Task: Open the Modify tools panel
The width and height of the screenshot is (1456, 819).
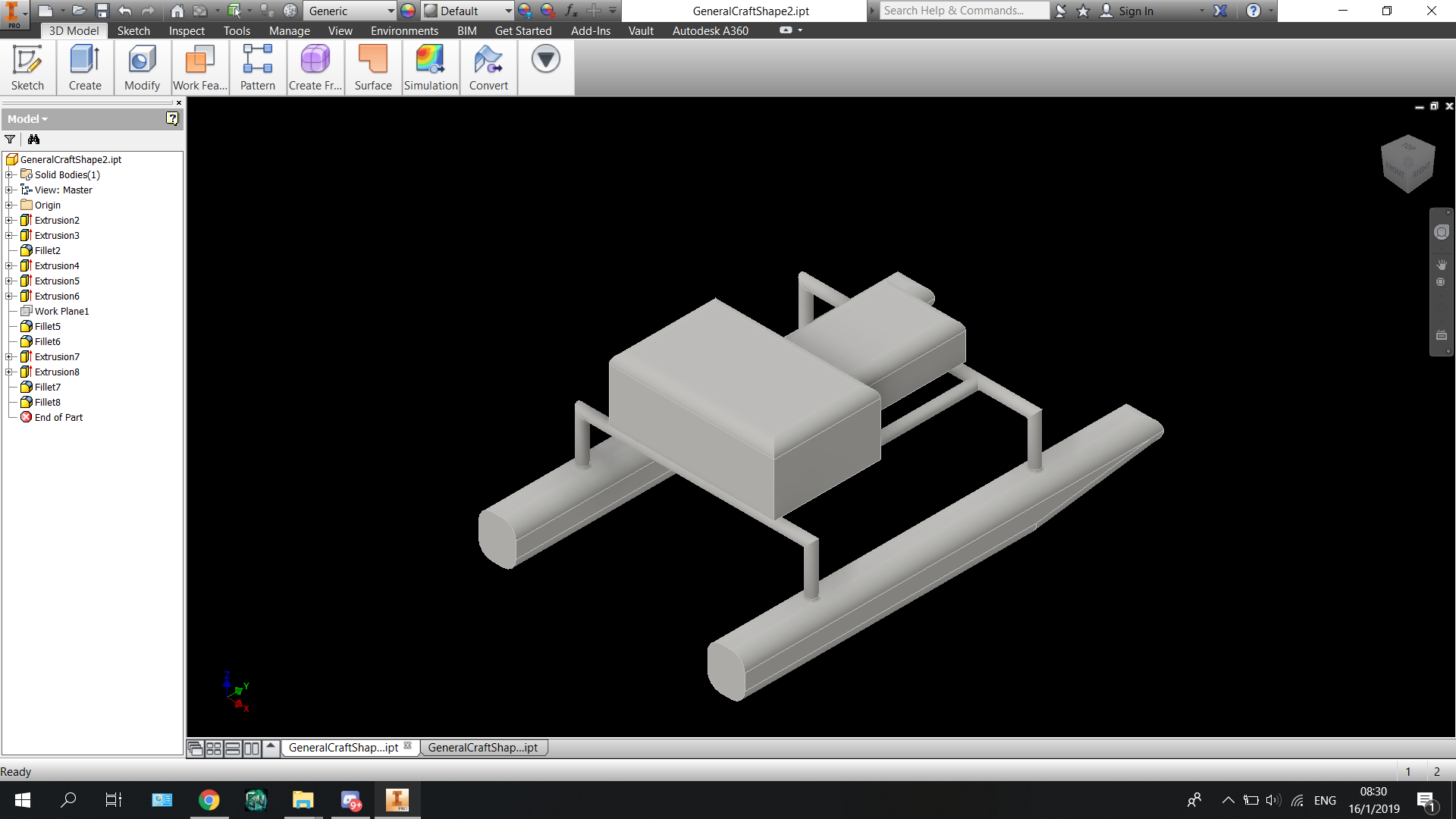Action: pyautogui.click(x=142, y=67)
